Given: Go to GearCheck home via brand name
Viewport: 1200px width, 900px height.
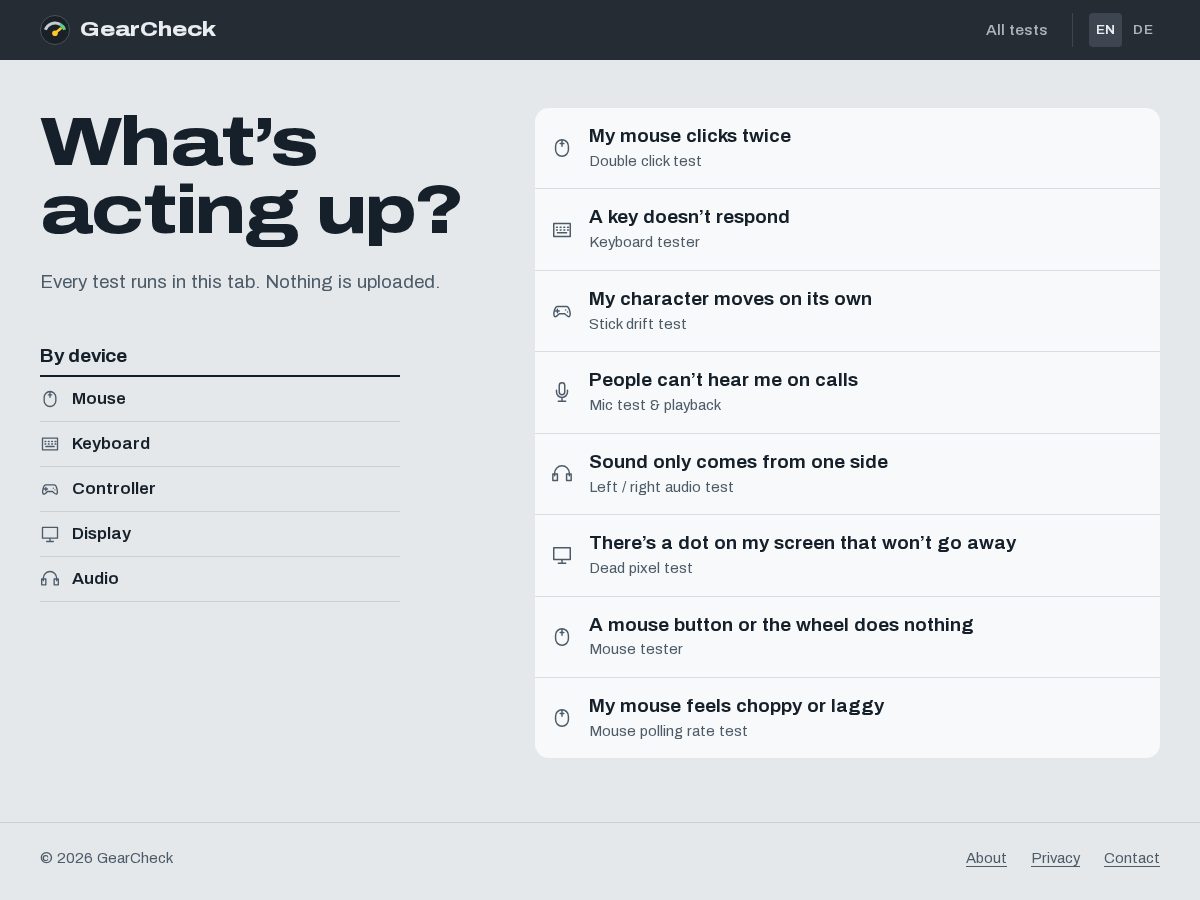Looking at the screenshot, I should pyautogui.click(x=148, y=29).
